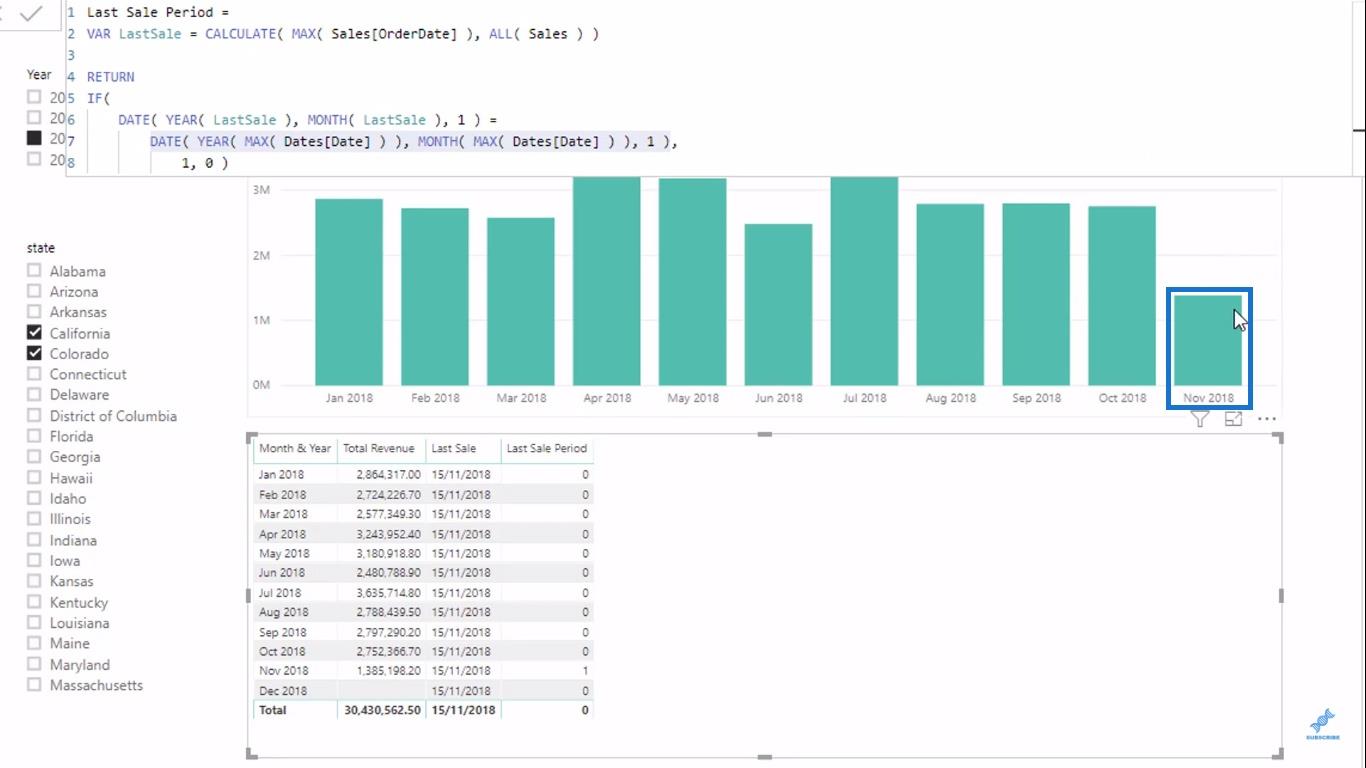Check the Idaho state checkbox
1366x768 pixels.
[35, 498]
